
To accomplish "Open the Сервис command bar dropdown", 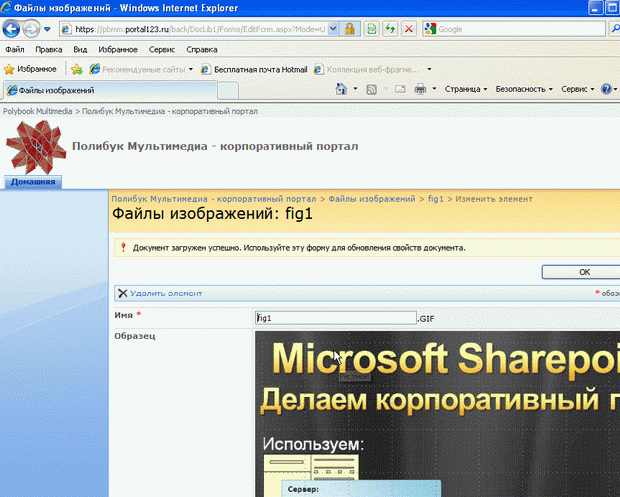I will pyautogui.click(x=576, y=89).
